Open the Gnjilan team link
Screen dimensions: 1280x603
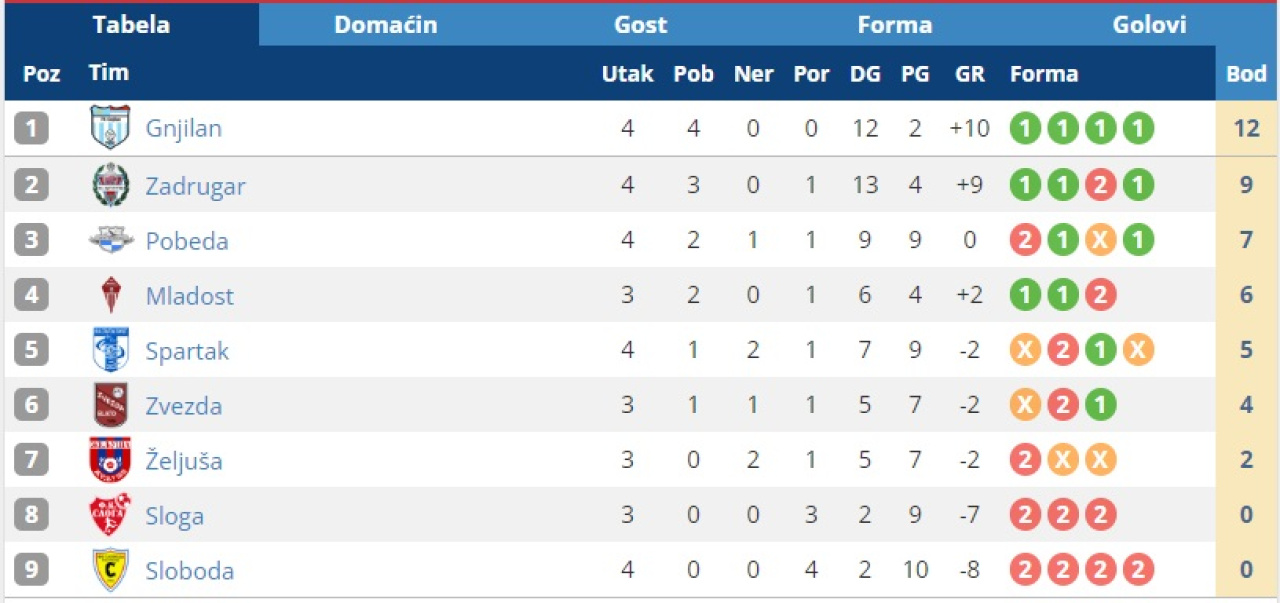(184, 129)
